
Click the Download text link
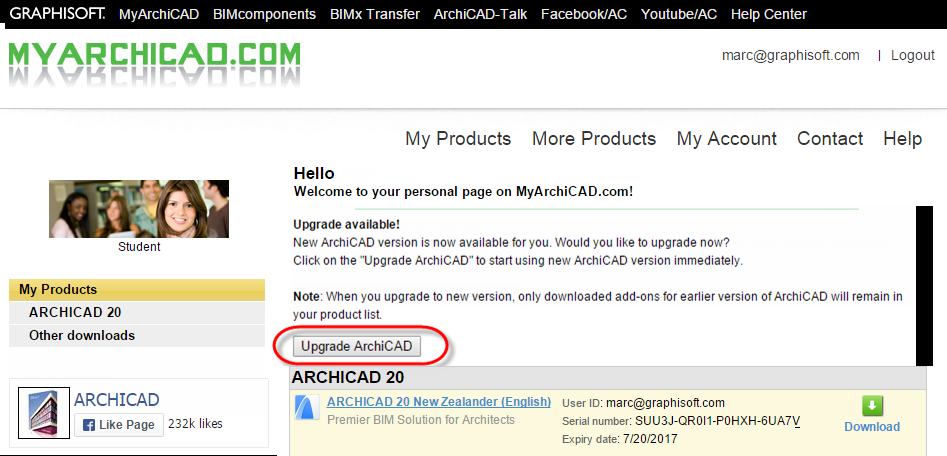pyautogui.click(x=872, y=426)
